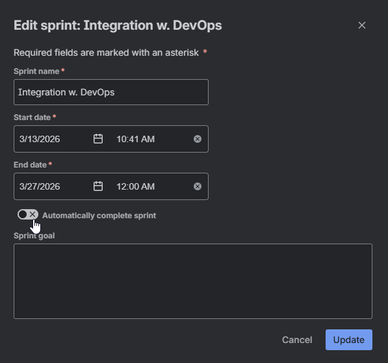Select the 3/13/2026 start date text
Viewport: 388px width, 363px height.
point(40,139)
